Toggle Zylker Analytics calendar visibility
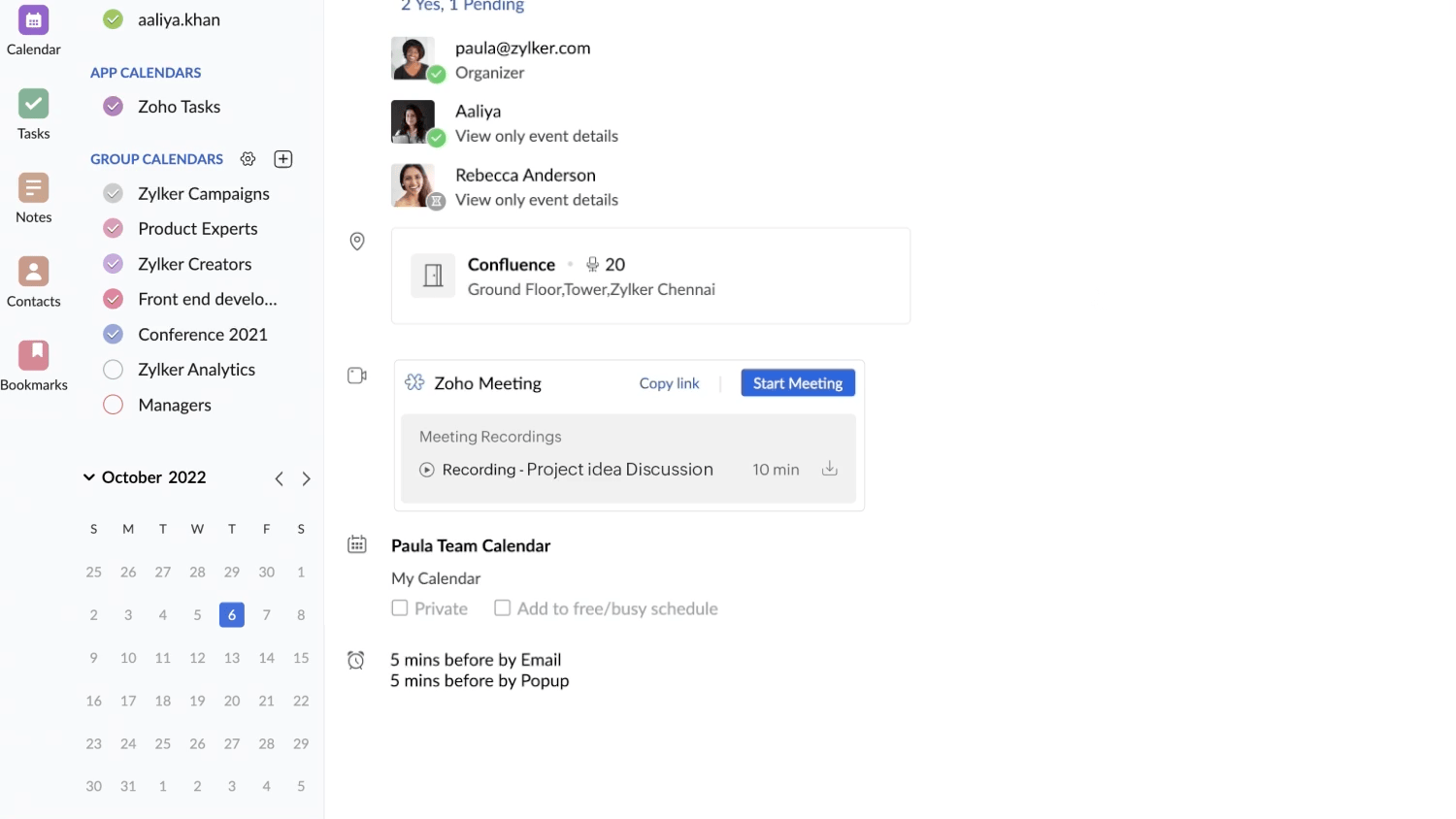This screenshot has width=1456, height=819. [x=114, y=370]
